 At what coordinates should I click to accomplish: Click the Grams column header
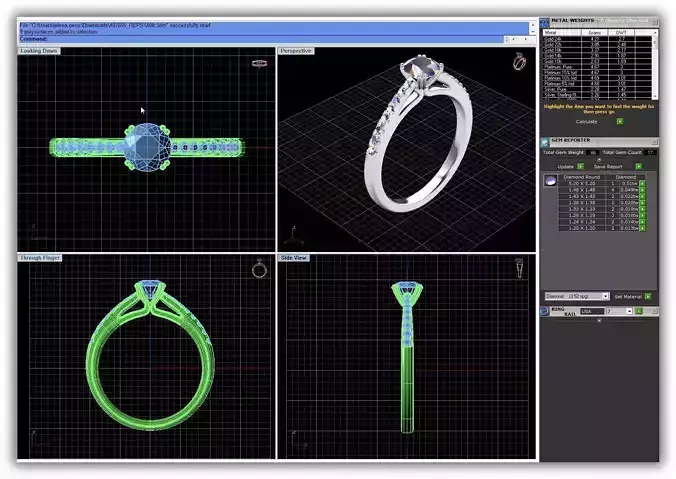(x=595, y=32)
